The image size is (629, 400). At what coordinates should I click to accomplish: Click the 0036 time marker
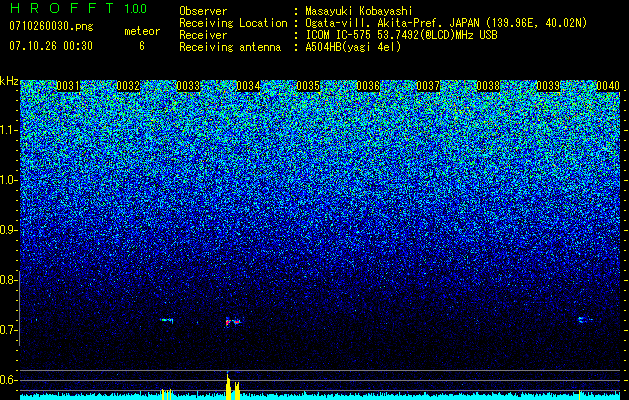(x=368, y=86)
